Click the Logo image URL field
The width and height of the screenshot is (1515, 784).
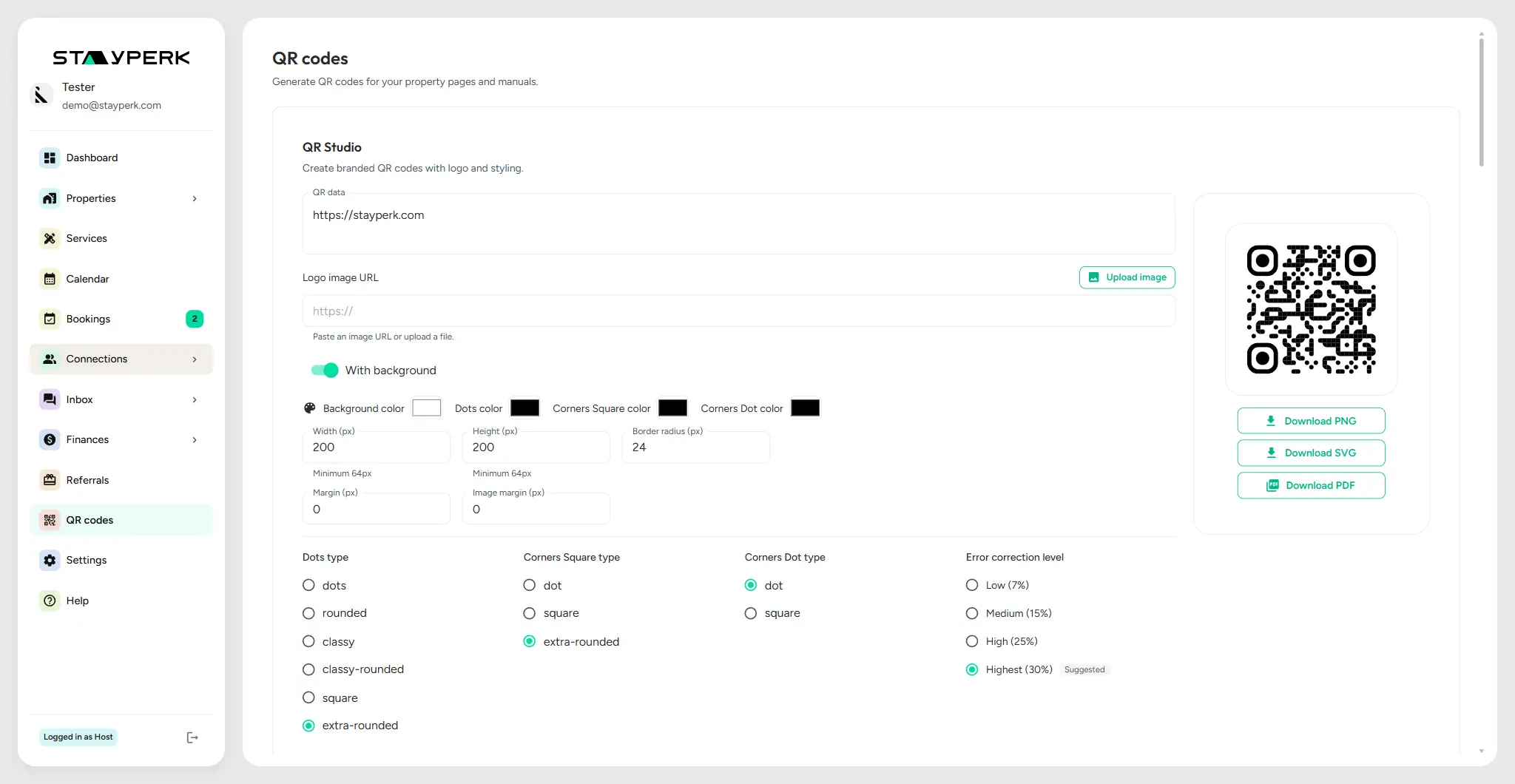tap(738, 311)
